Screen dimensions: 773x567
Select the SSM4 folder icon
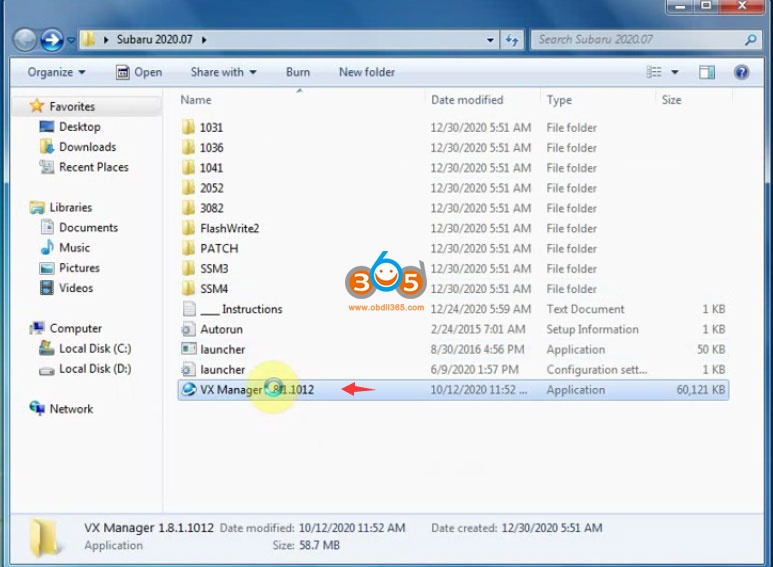tap(188, 289)
